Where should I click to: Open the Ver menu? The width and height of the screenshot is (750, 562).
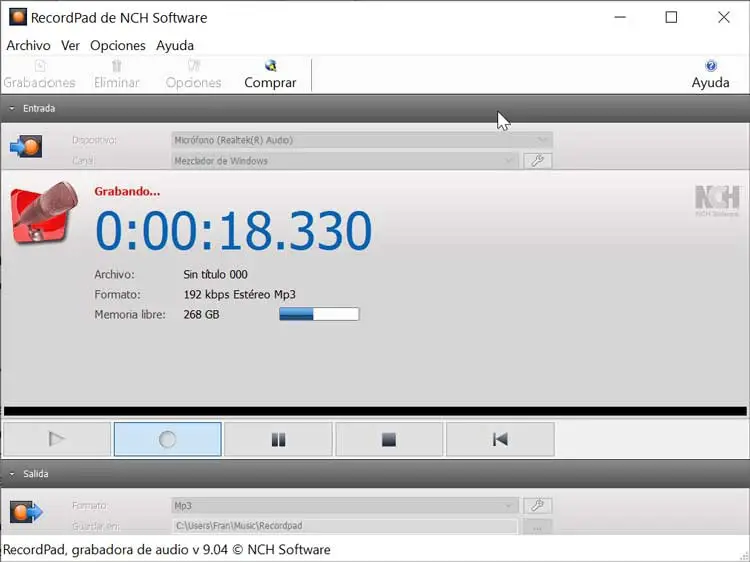[x=70, y=45]
